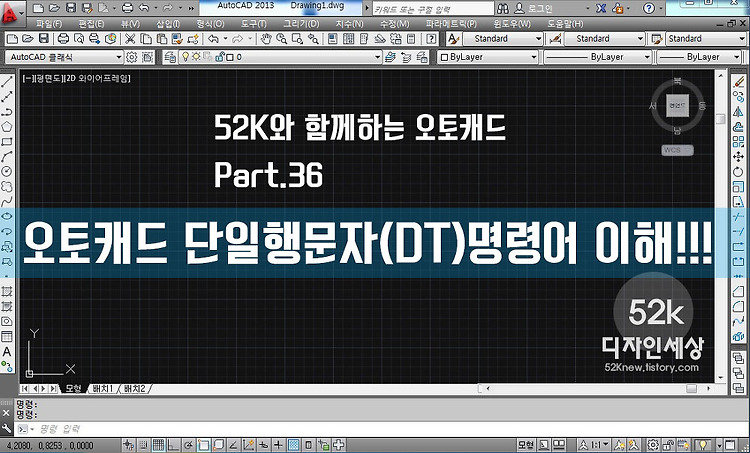The height and width of the screenshot is (453, 750).
Task: Click the keyword search input field
Action: [x=433, y=9]
